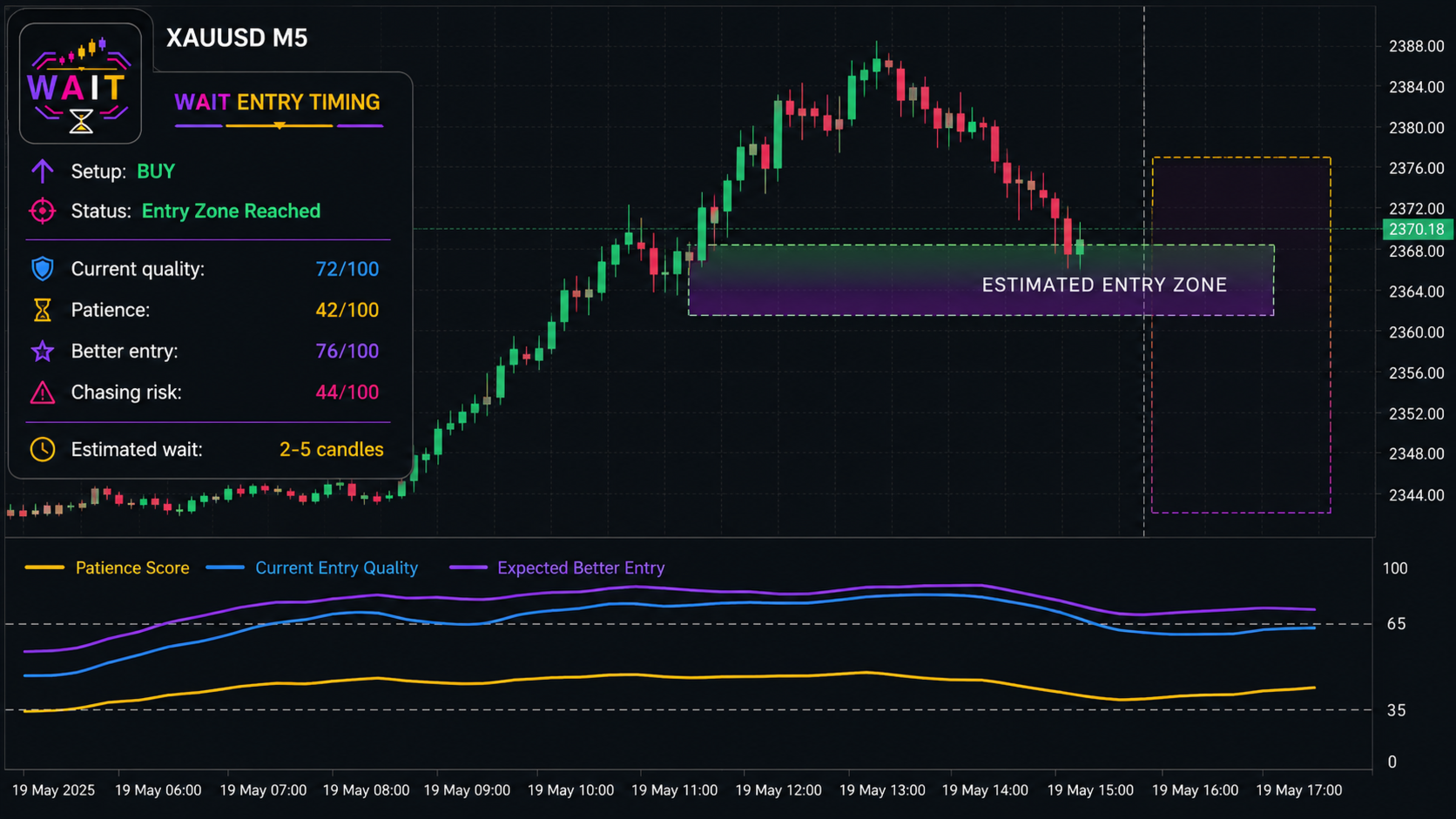Click the 19 May 07:00 time axis label
The width and height of the screenshot is (1456, 819).
263,790
